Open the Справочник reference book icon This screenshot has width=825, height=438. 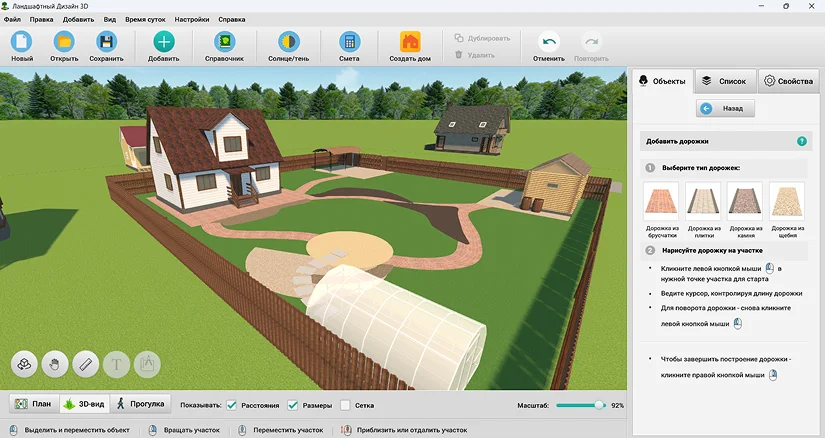(225, 42)
